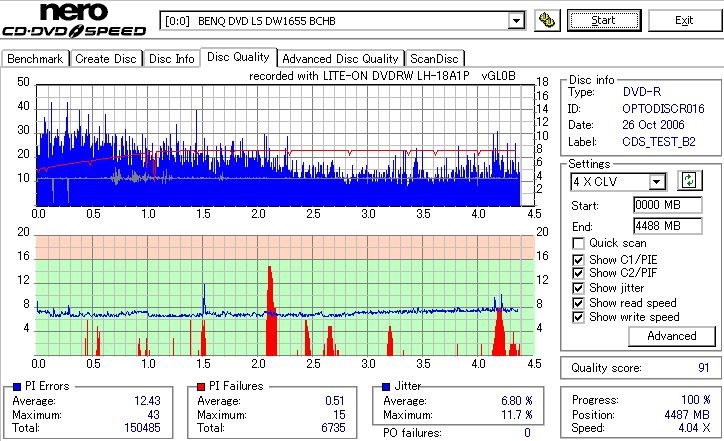
Task: Click PI Errors average 12.43
Action: (147, 401)
